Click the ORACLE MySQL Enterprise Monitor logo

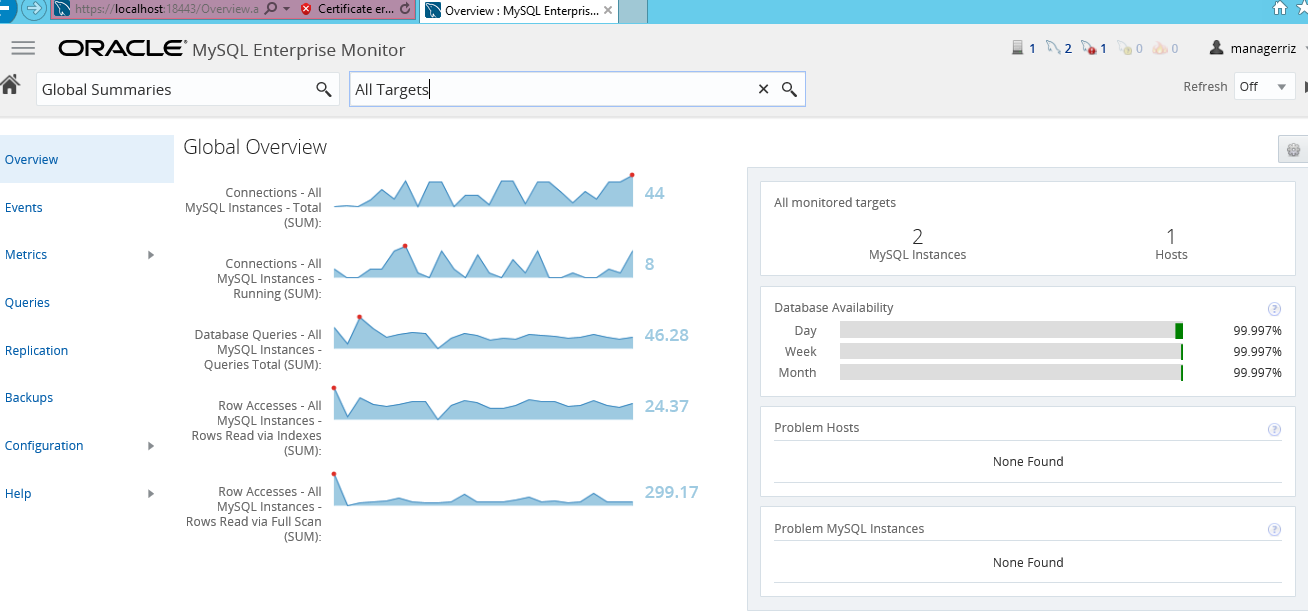coord(232,49)
